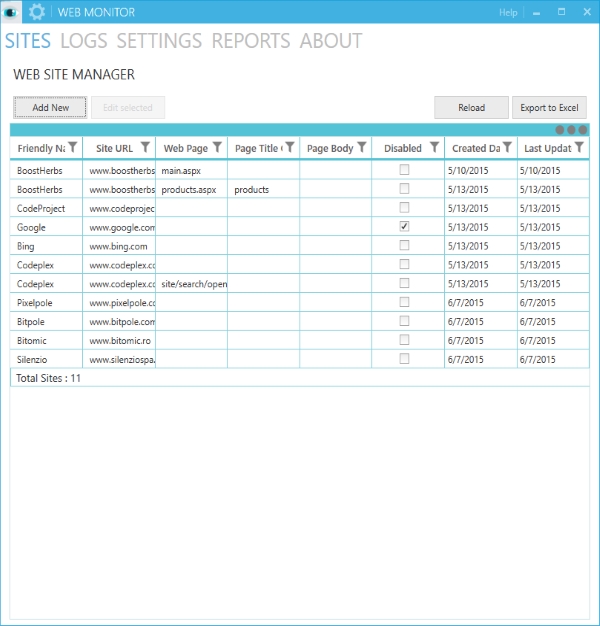Screen dimensions: 600x626
Task: Click the Total Sites : 11 footer
Action: point(48,378)
